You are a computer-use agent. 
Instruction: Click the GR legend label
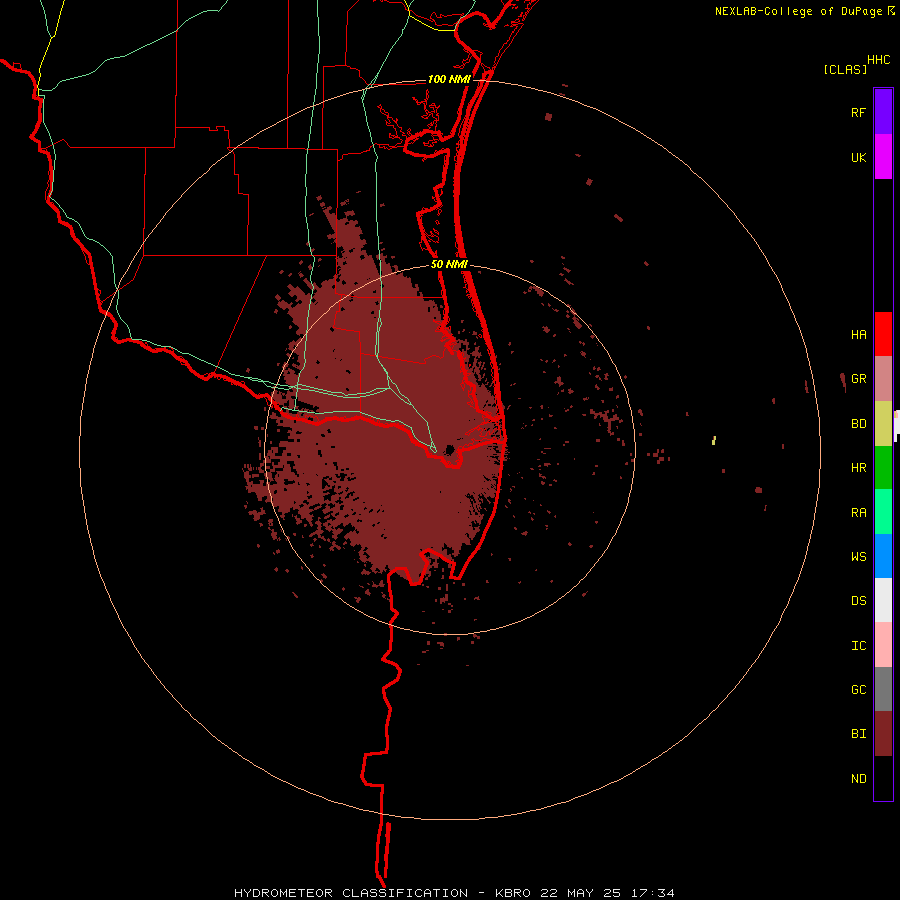(x=858, y=379)
